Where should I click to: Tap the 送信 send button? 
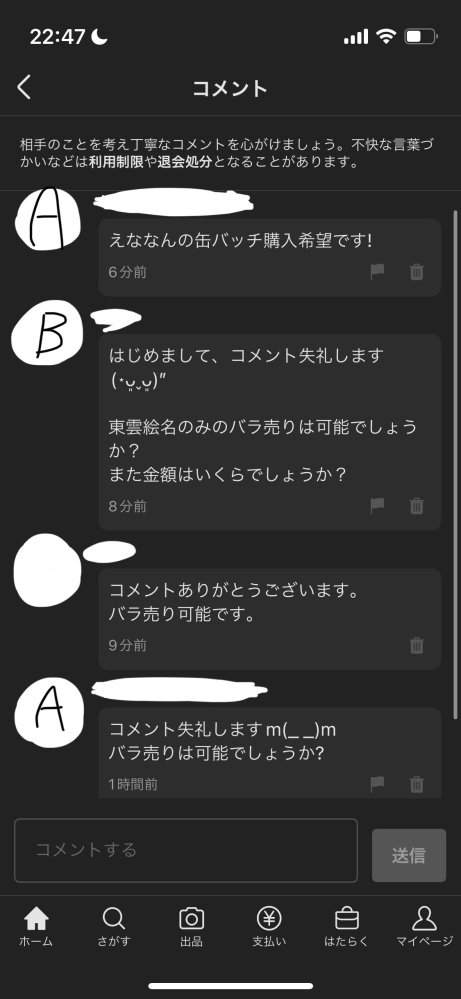(409, 855)
